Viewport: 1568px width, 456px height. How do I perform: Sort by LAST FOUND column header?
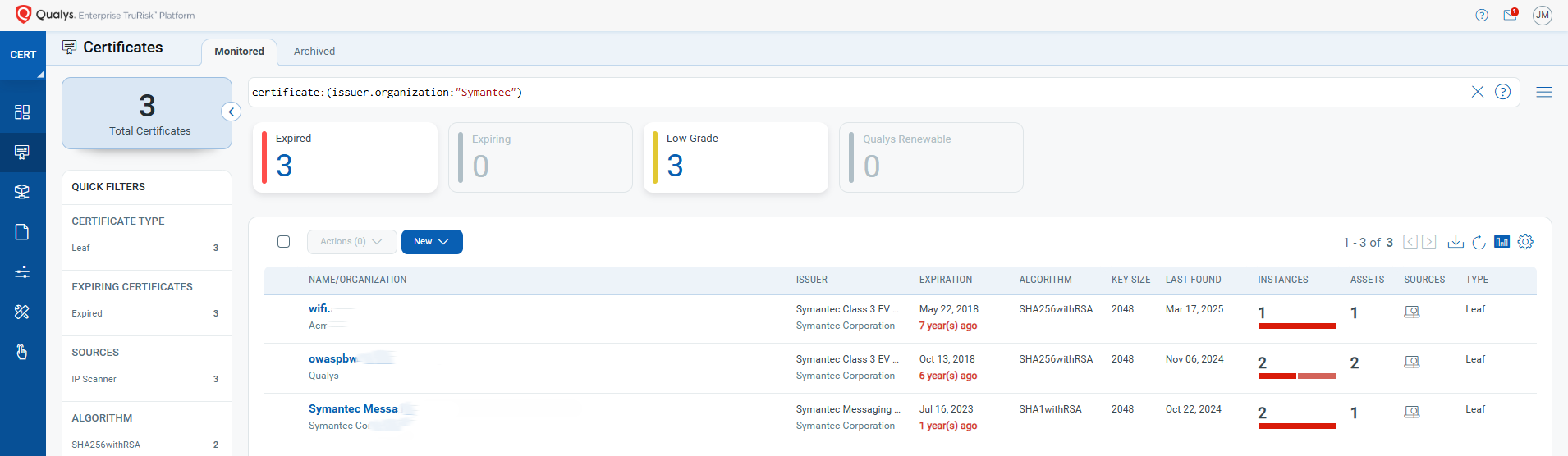pyautogui.click(x=1194, y=280)
